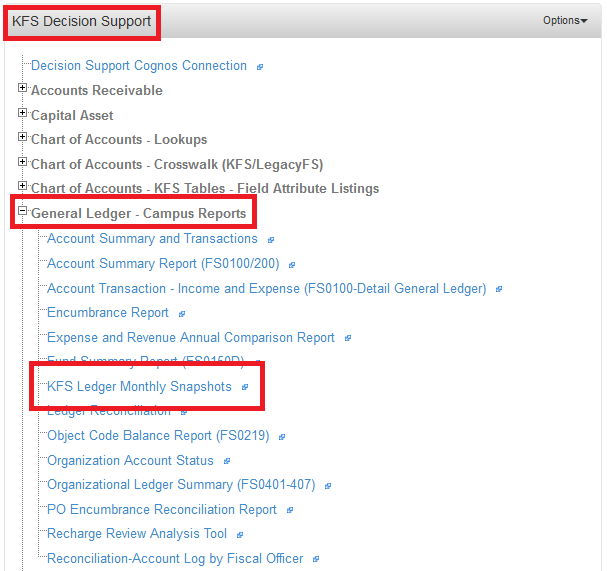Click external icon beside Object Code Balance Report
This screenshot has width=607, height=571.
(x=282, y=437)
